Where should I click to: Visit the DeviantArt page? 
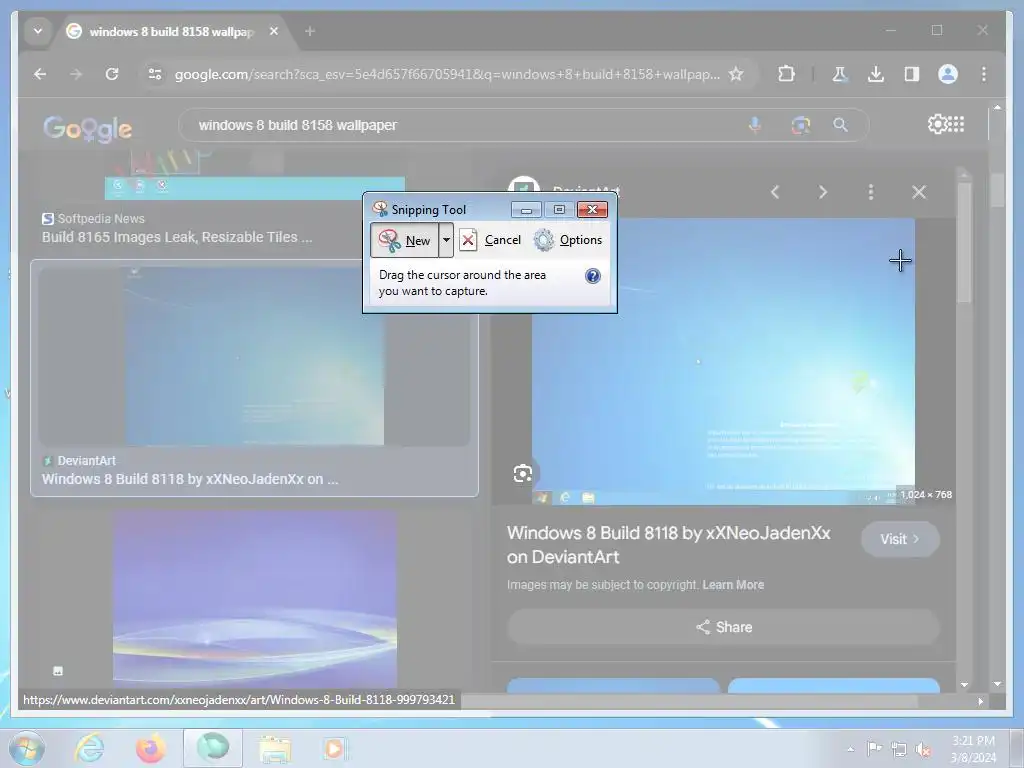click(x=900, y=539)
